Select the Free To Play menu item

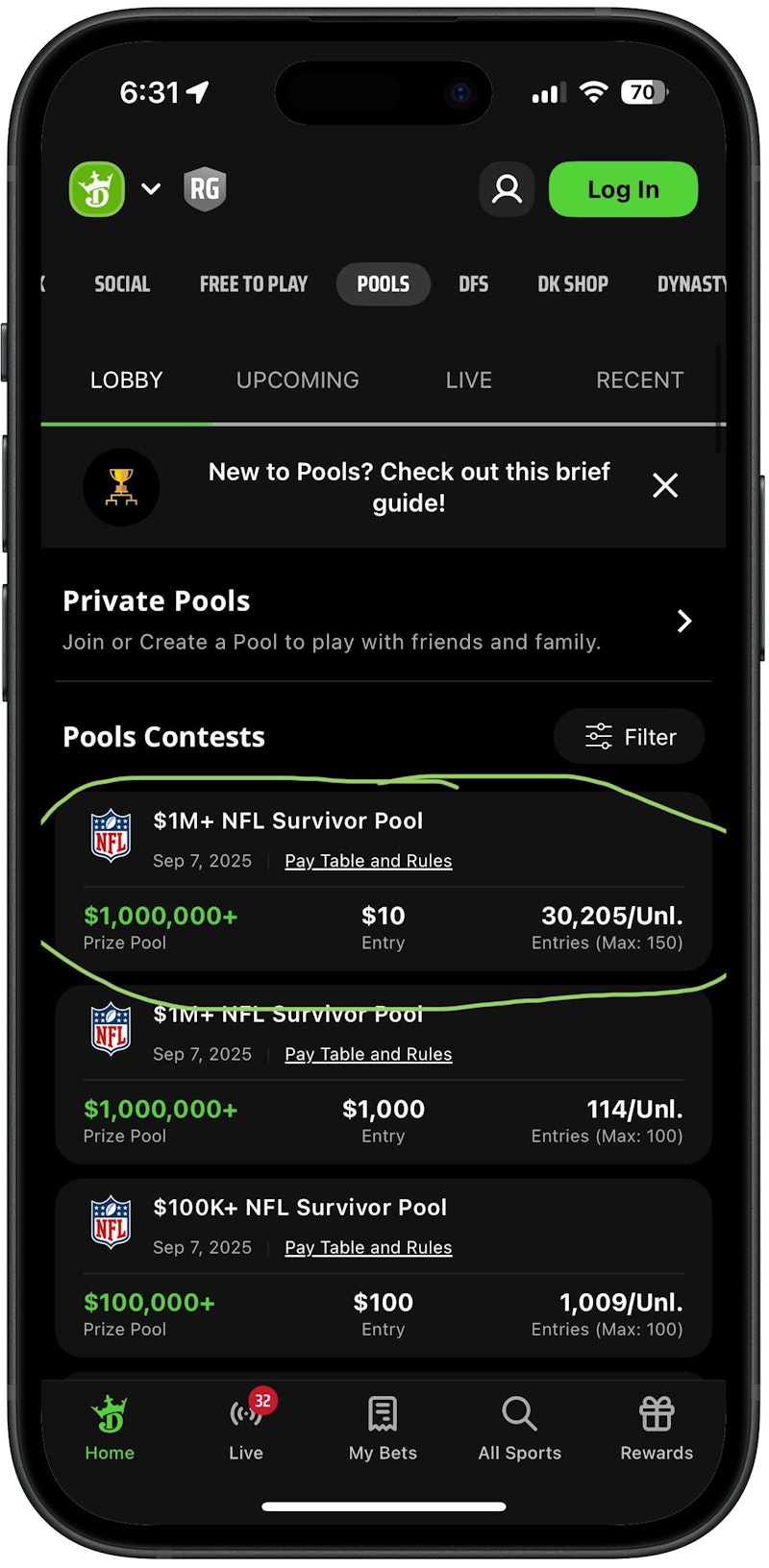254,284
